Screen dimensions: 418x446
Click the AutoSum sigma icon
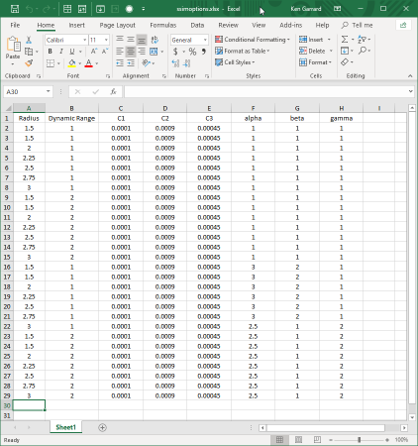click(345, 40)
